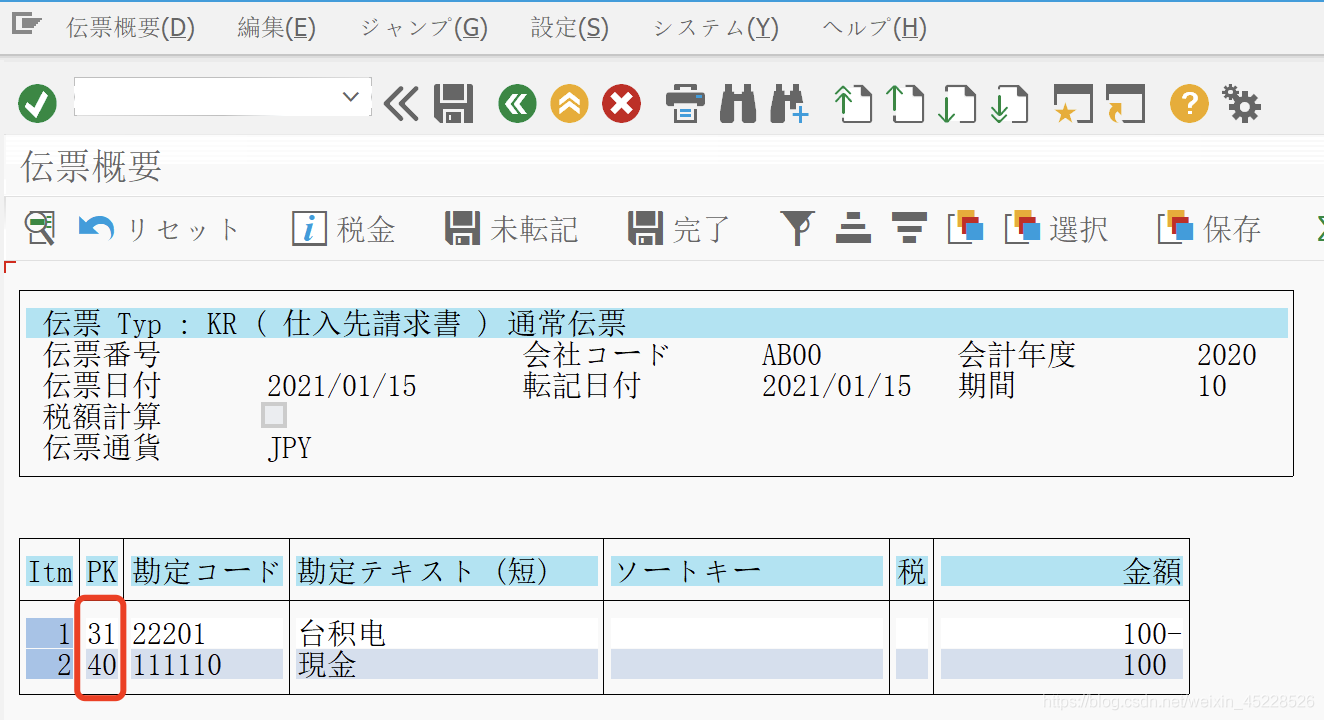The width and height of the screenshot is (1324, 720).
Task: Click the red Cancel X icon
Action: tap(621, 103)
